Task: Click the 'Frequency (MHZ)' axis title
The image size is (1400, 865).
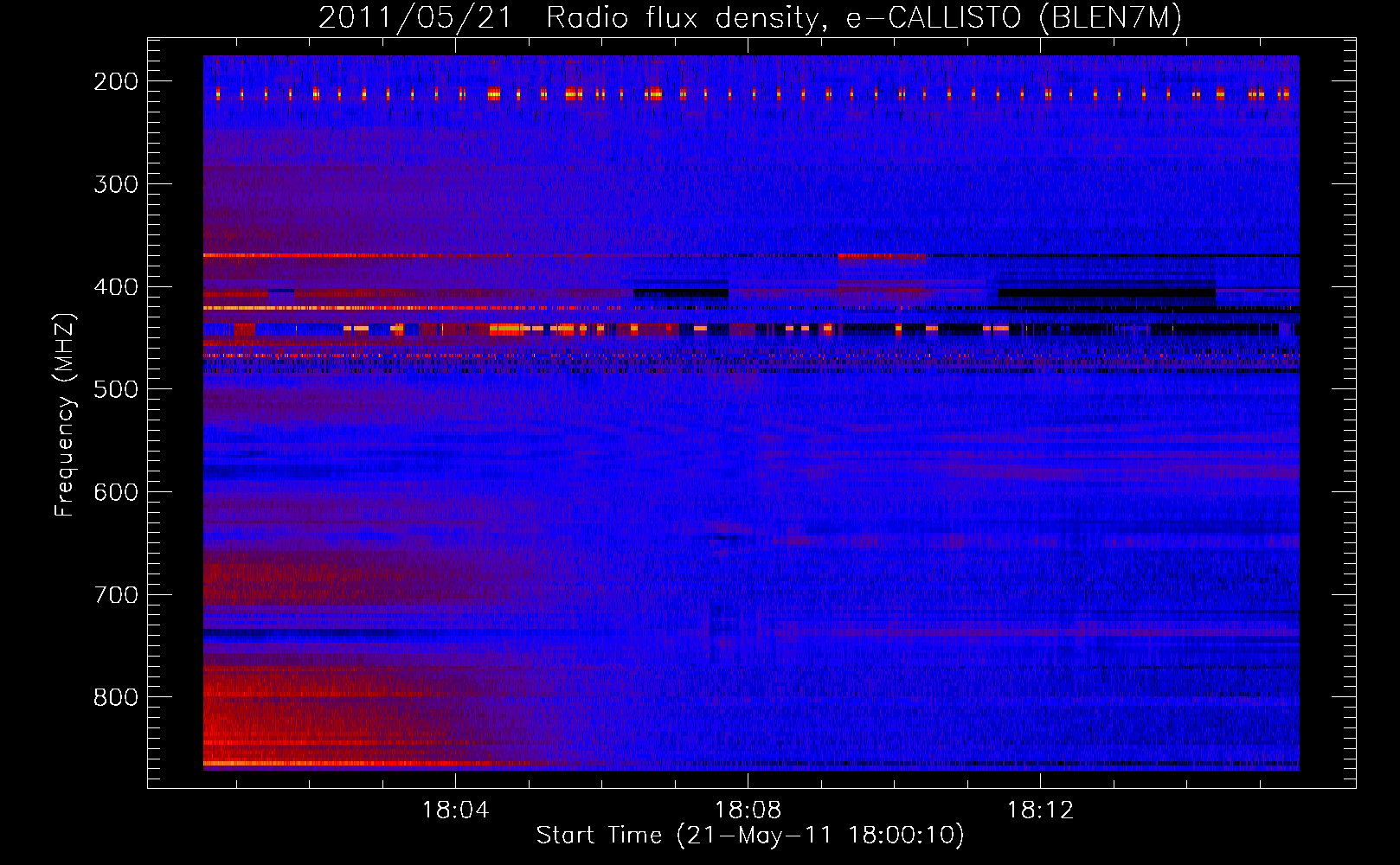Action: (66, 414)
